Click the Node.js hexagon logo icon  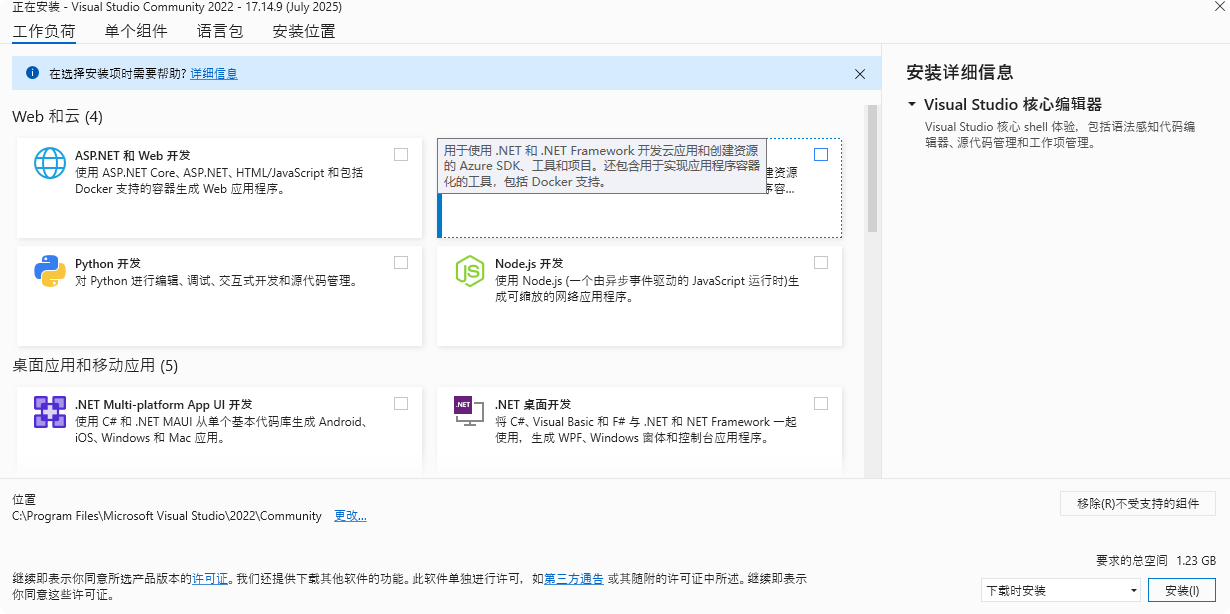(x=470, y=270)
